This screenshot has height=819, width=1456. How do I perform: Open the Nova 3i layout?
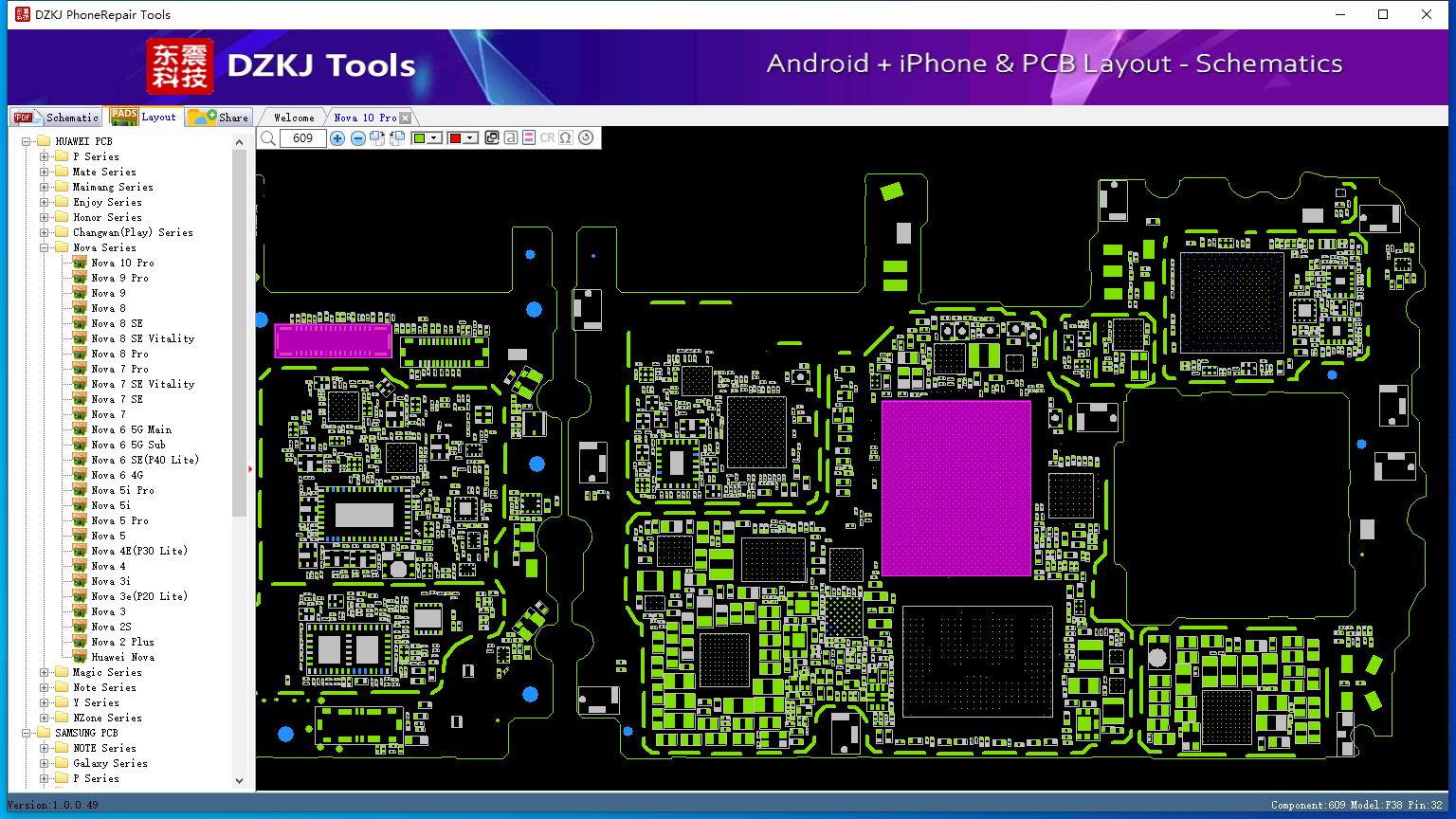(x=110, y=581)
